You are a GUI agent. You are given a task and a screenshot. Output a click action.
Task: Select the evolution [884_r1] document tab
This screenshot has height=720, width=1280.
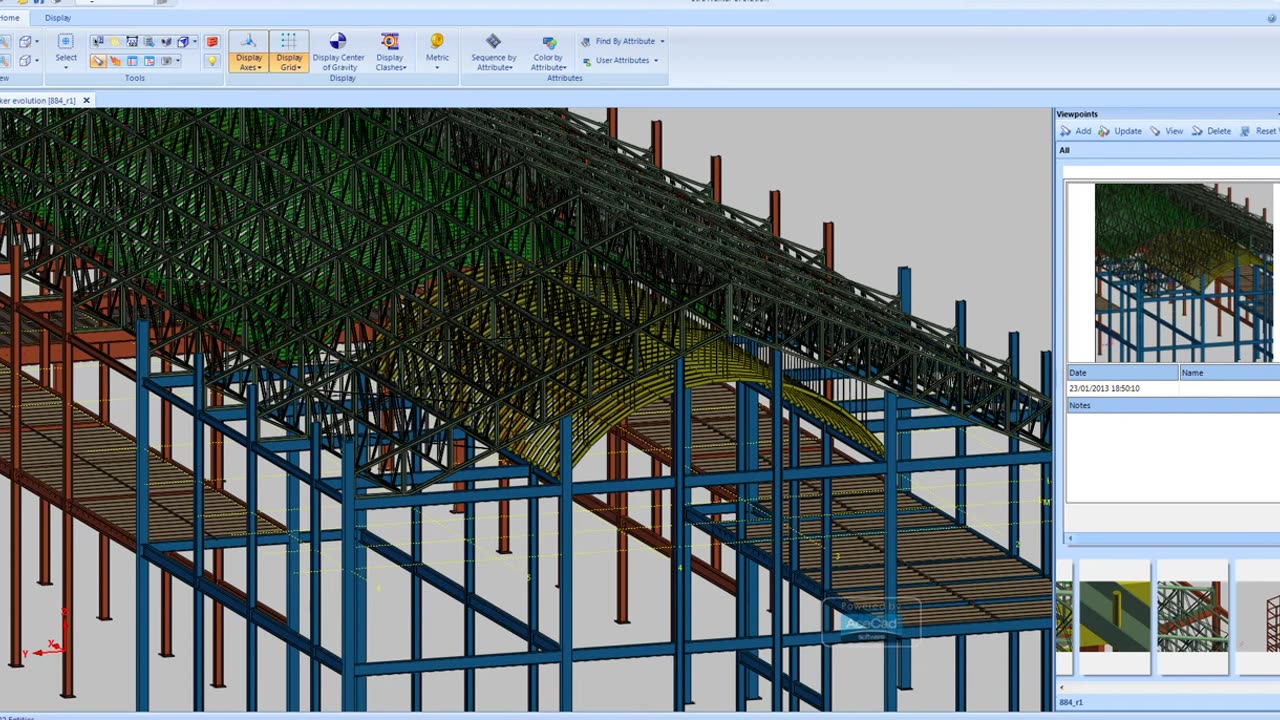38,100
